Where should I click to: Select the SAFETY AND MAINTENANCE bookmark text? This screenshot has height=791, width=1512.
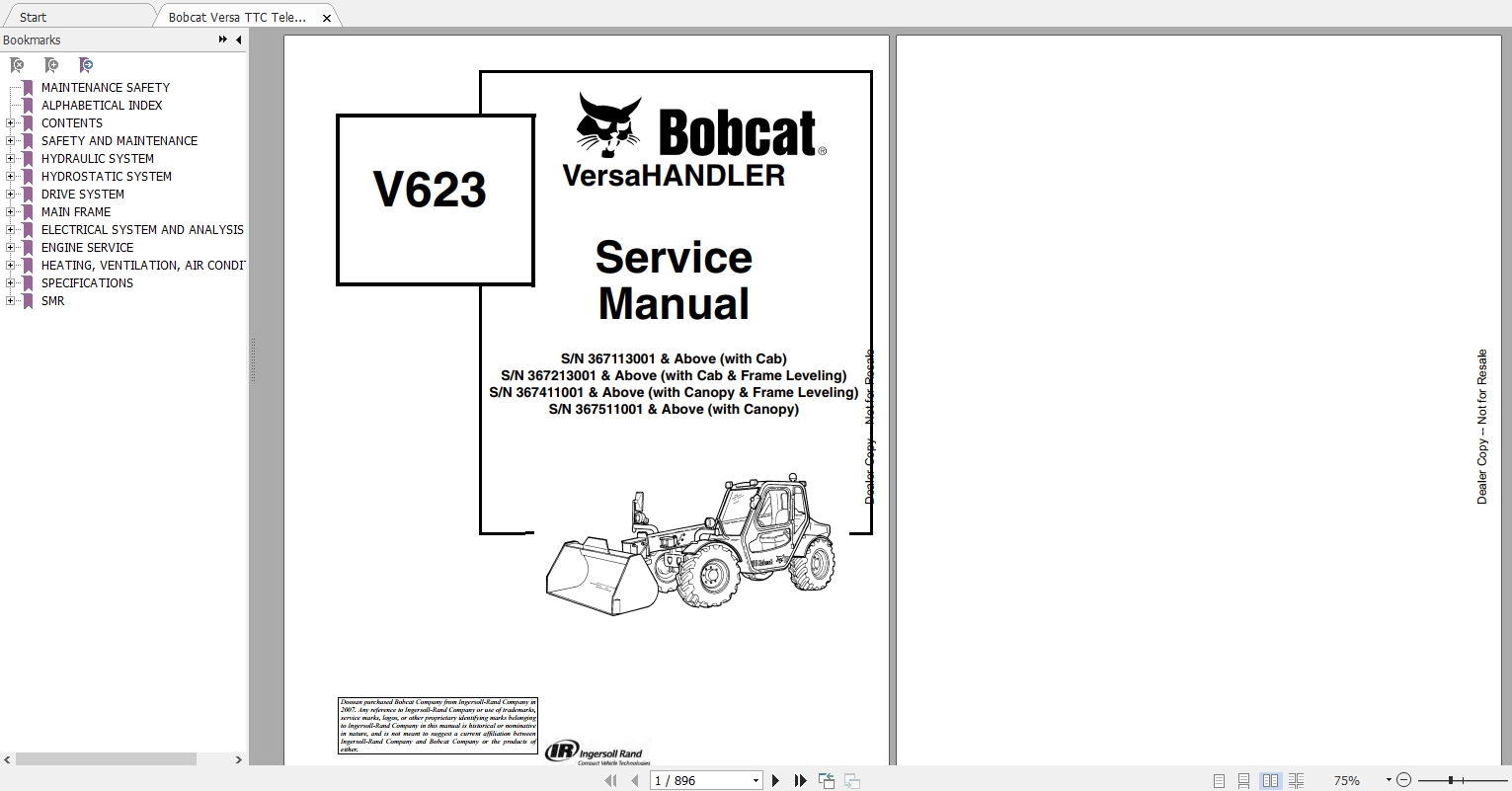click(x=119, y=141)
